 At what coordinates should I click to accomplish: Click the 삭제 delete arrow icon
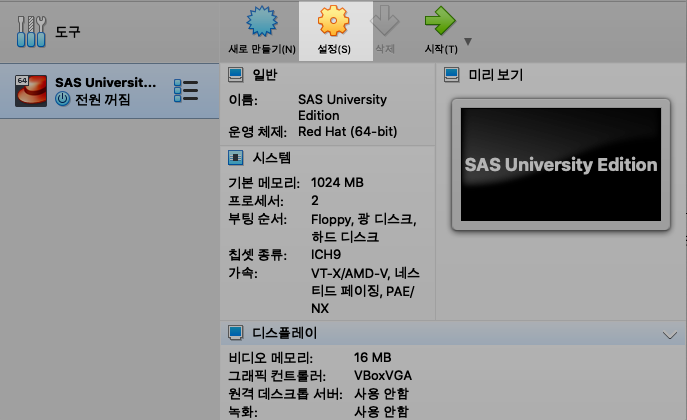385,21
